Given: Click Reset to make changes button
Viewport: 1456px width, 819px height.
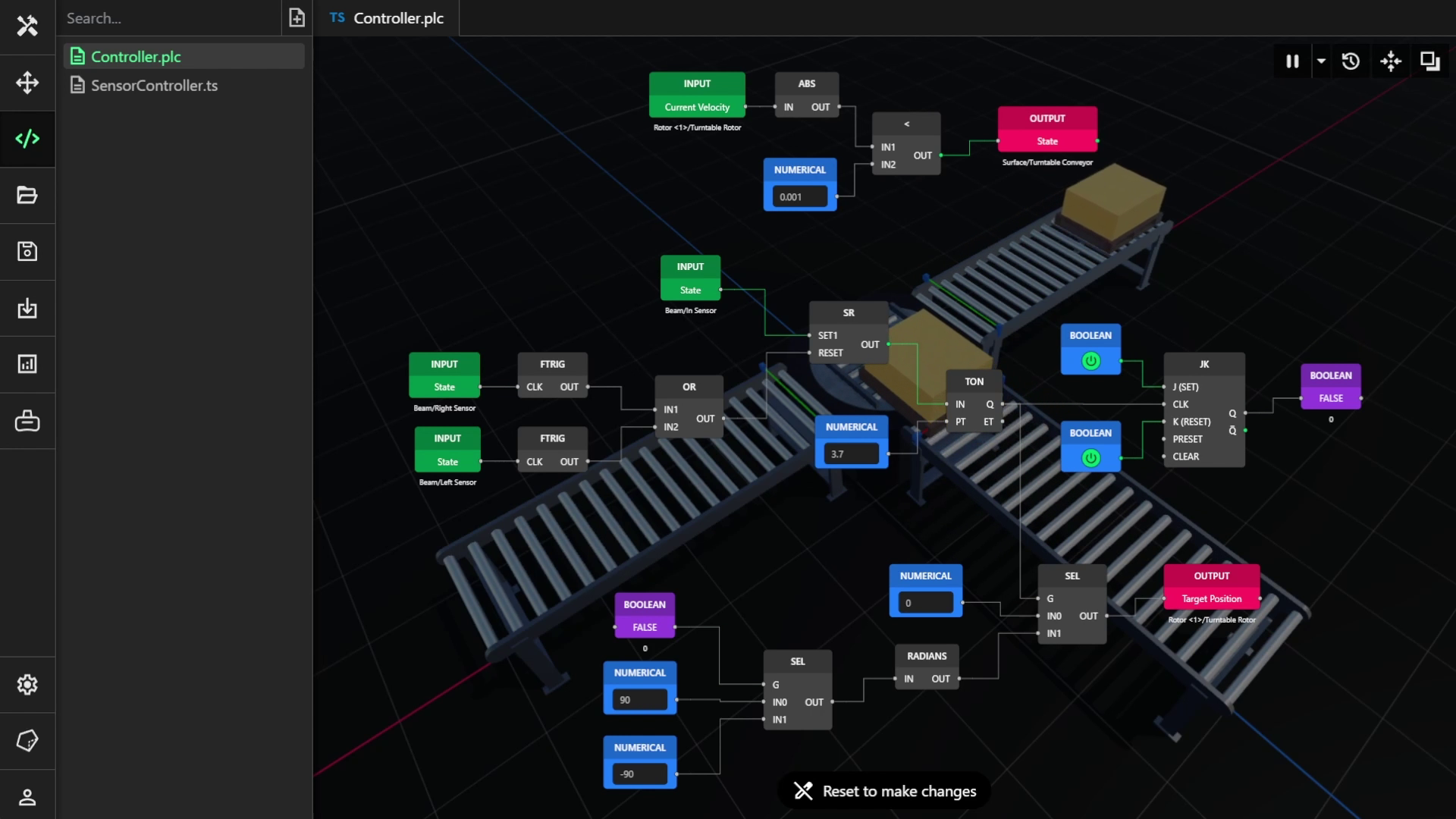Looking at the screenshot, I should 884,791.
